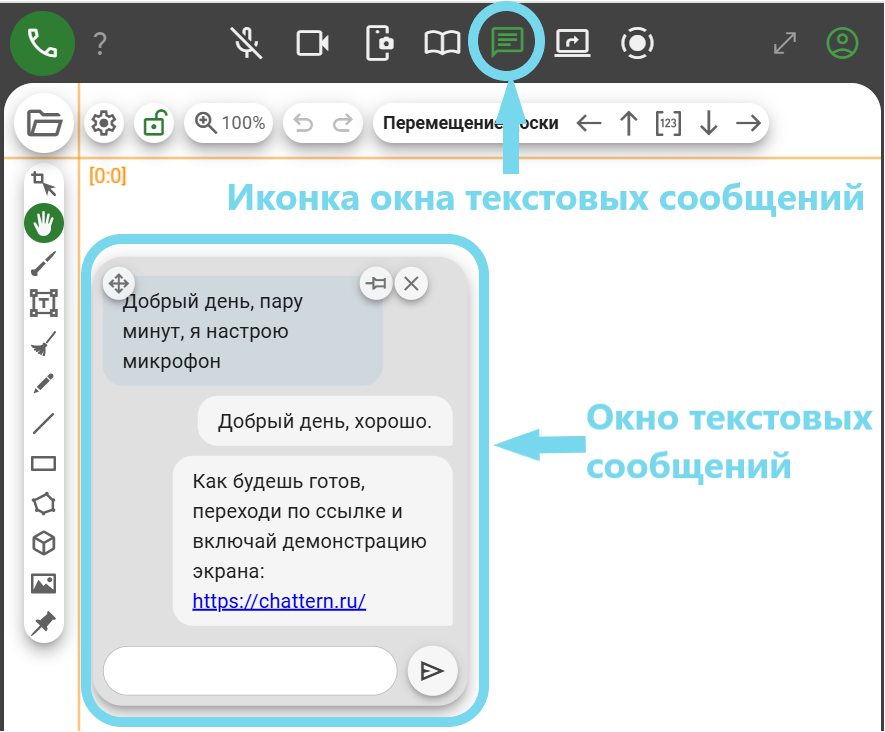The width and height of the screenshot is (885, 732).
Task: Select the rectangle shape tool
Action: (x=44, y=463)
